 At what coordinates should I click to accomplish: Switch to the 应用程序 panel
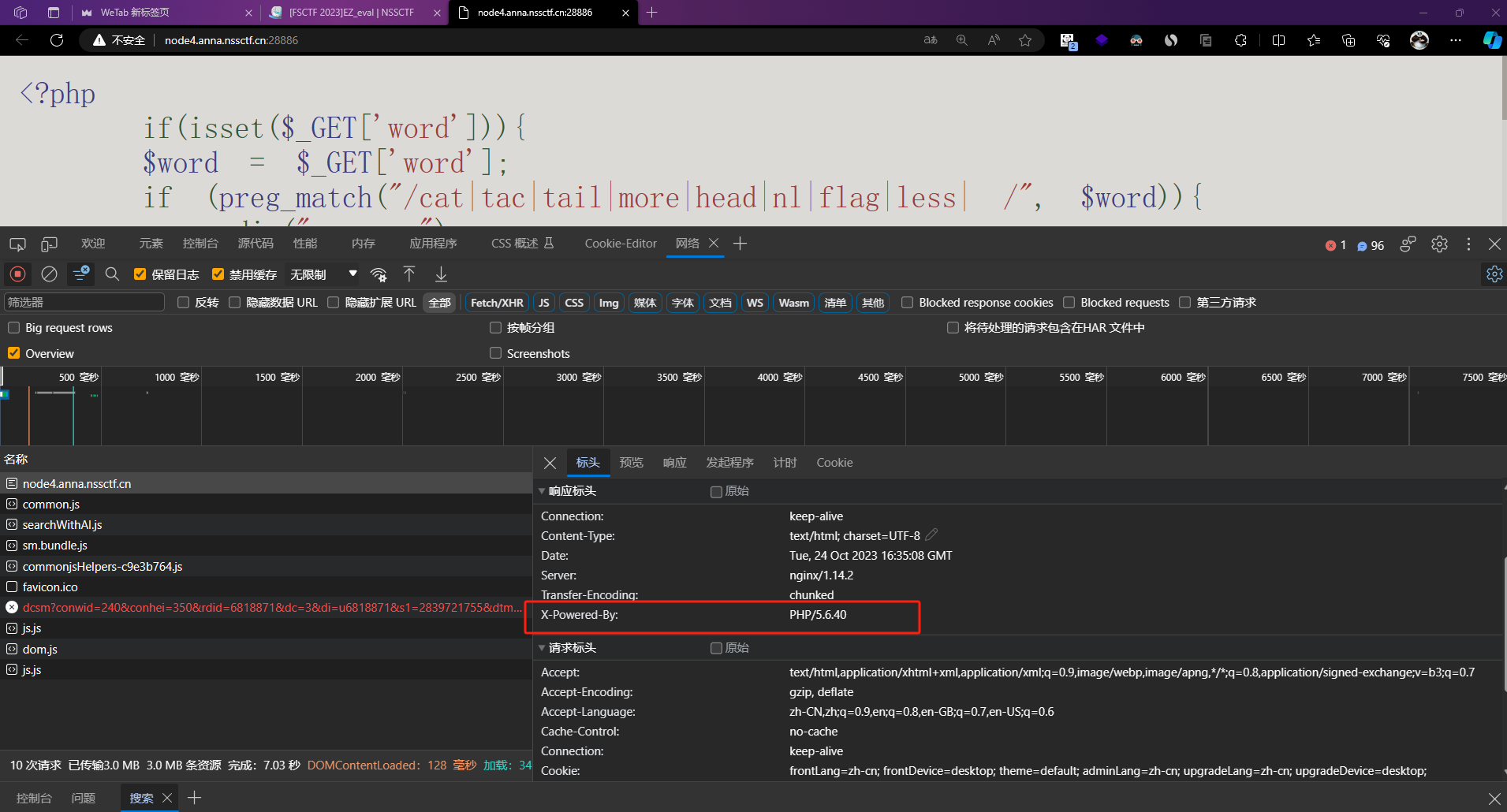[432, 243]
